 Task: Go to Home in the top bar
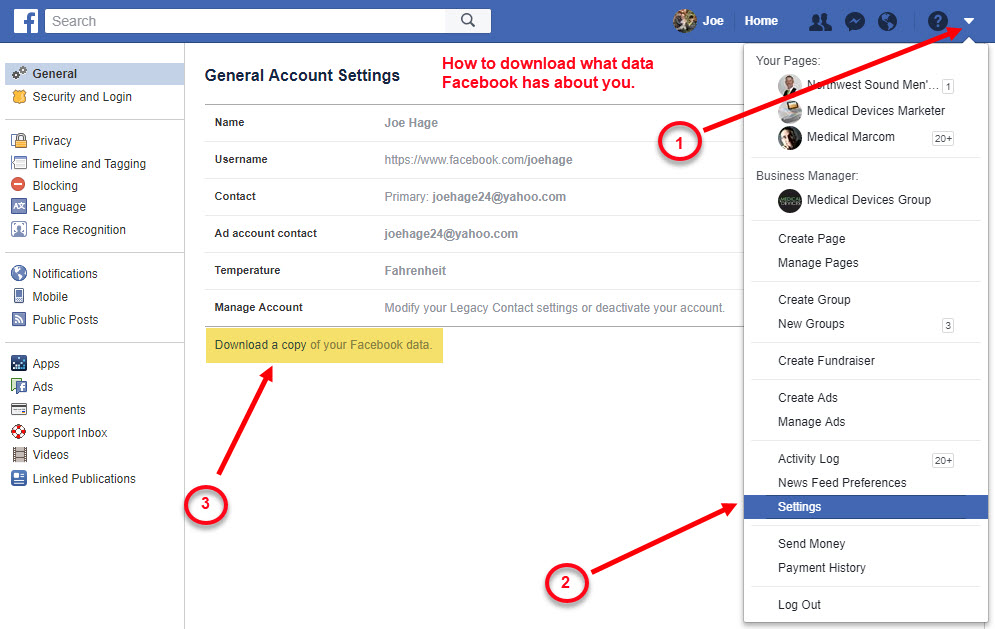click(761, 21)
